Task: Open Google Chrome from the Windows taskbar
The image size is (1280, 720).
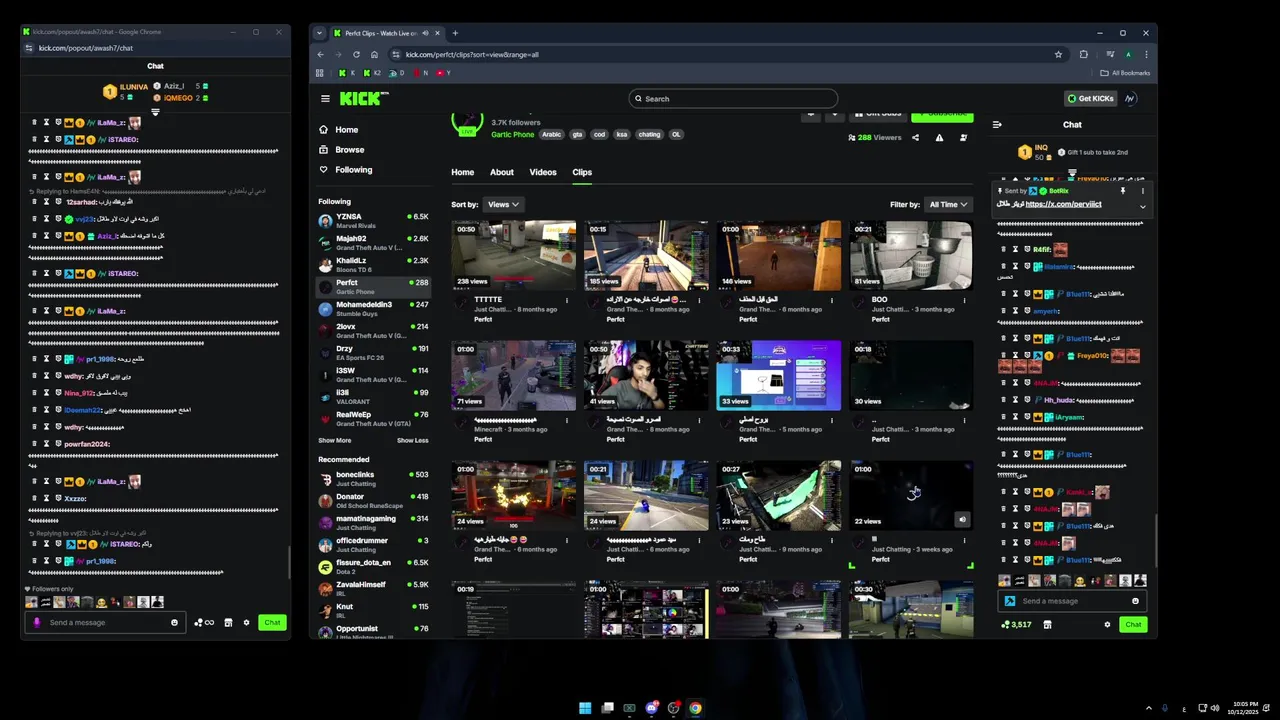Action: click(695, 708)
